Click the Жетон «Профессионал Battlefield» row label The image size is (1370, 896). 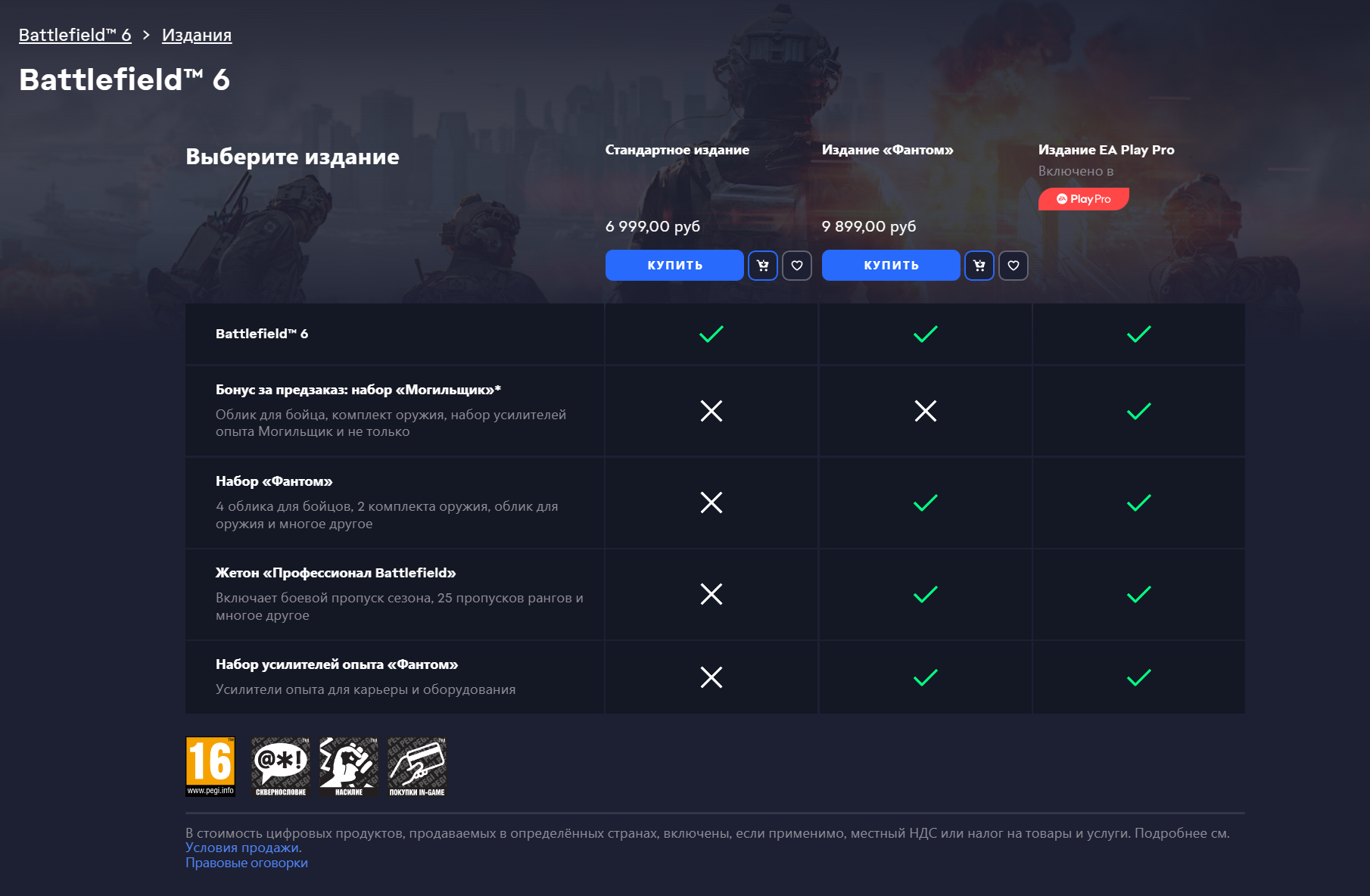click(336, 573)
